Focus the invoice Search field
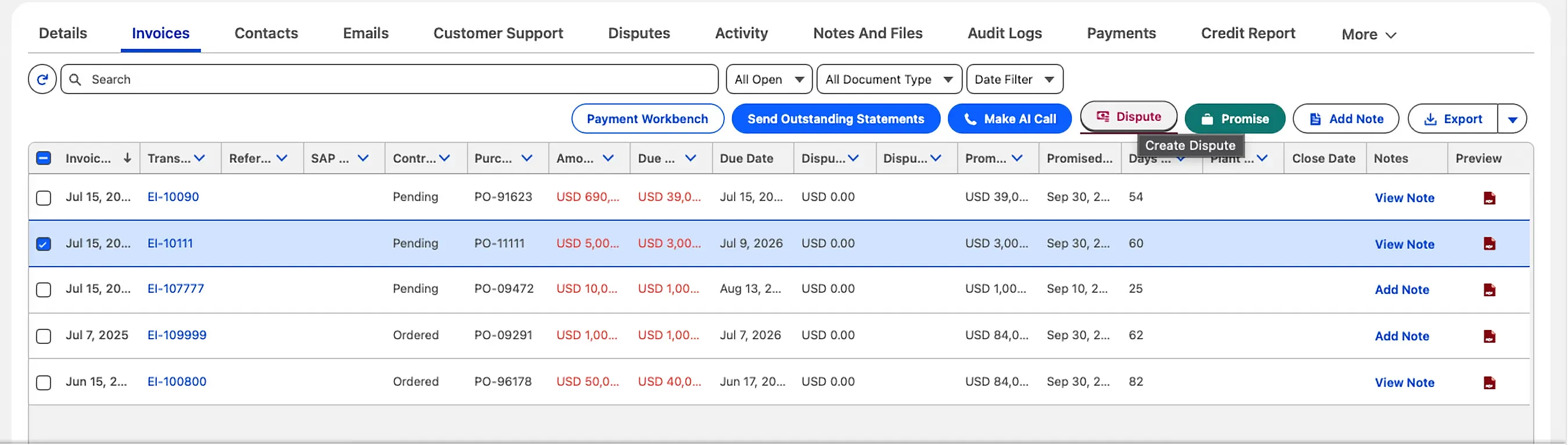Image resolution: width=1568 pixels, height=445 pixels. 390,79
